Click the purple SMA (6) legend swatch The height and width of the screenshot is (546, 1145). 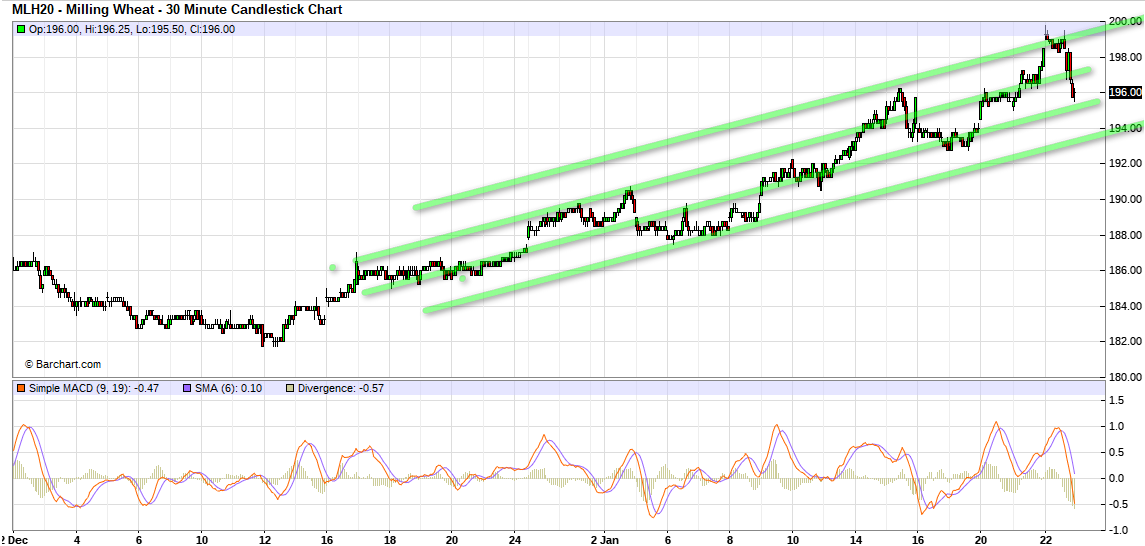tap(187, 388)
